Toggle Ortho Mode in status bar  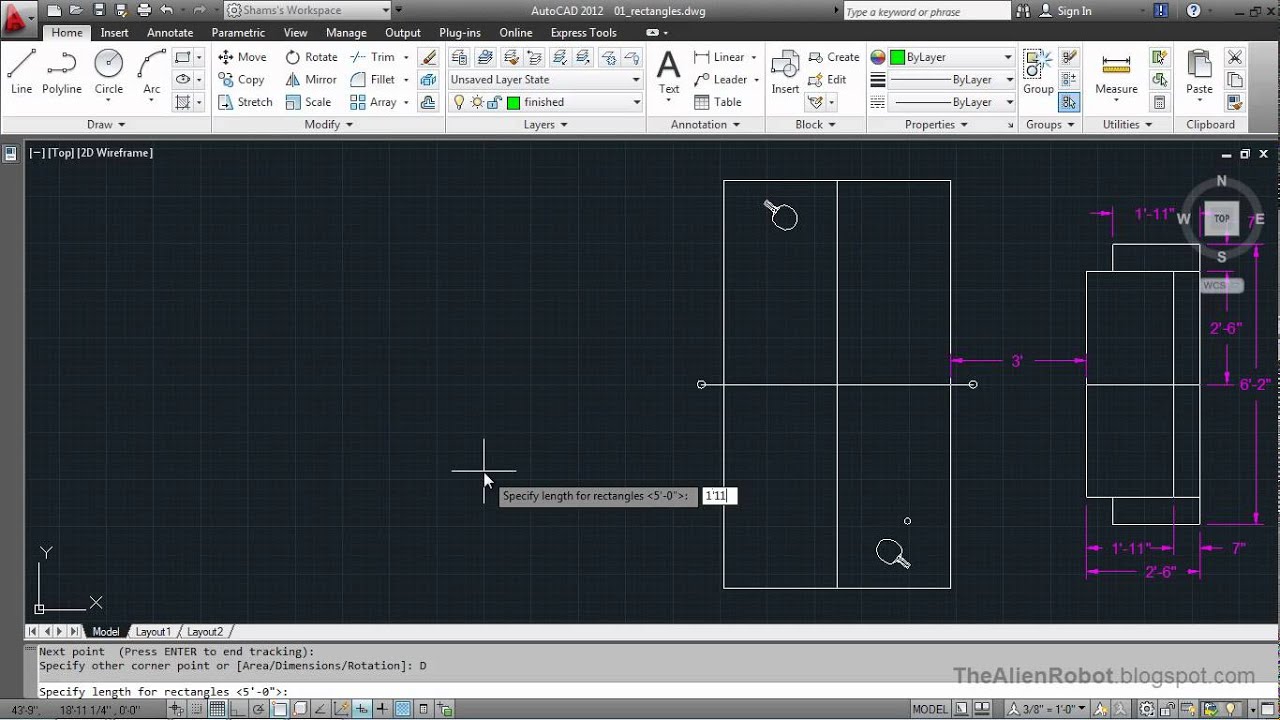tap(238, 710)
